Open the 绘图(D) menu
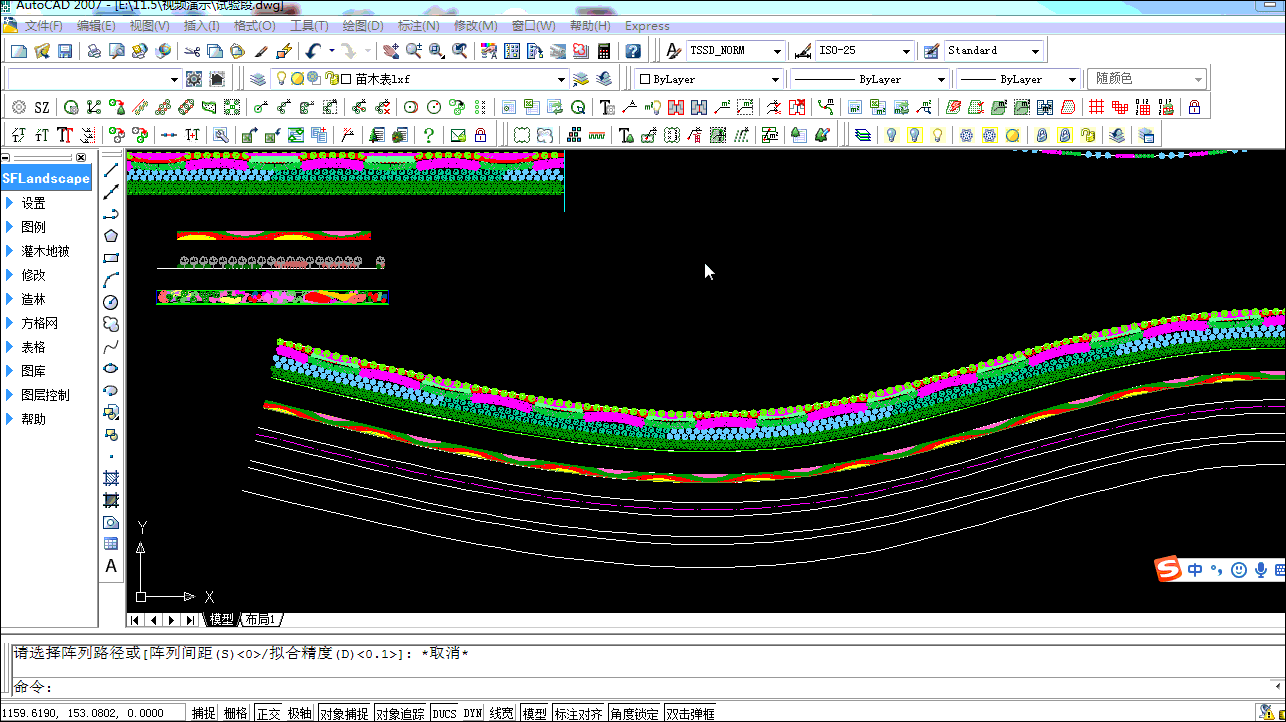Image resolution: width=1286 pixels, height=722 pixels. pos(362,26)
